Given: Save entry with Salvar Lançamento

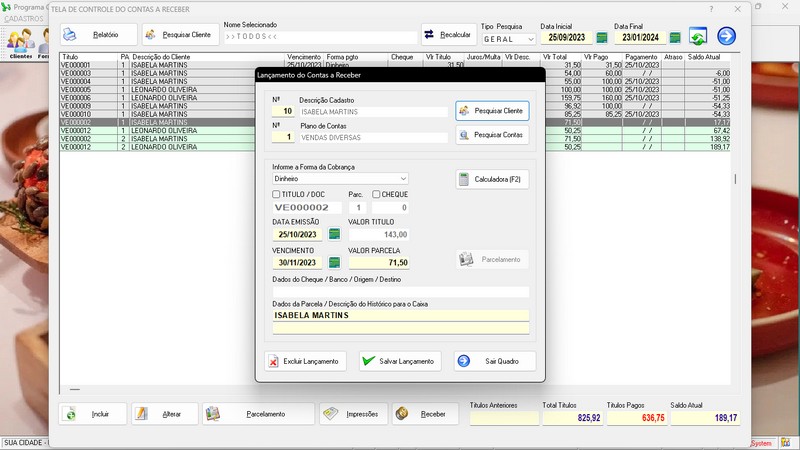Looking at the screenshot, I should coord(399,361).
